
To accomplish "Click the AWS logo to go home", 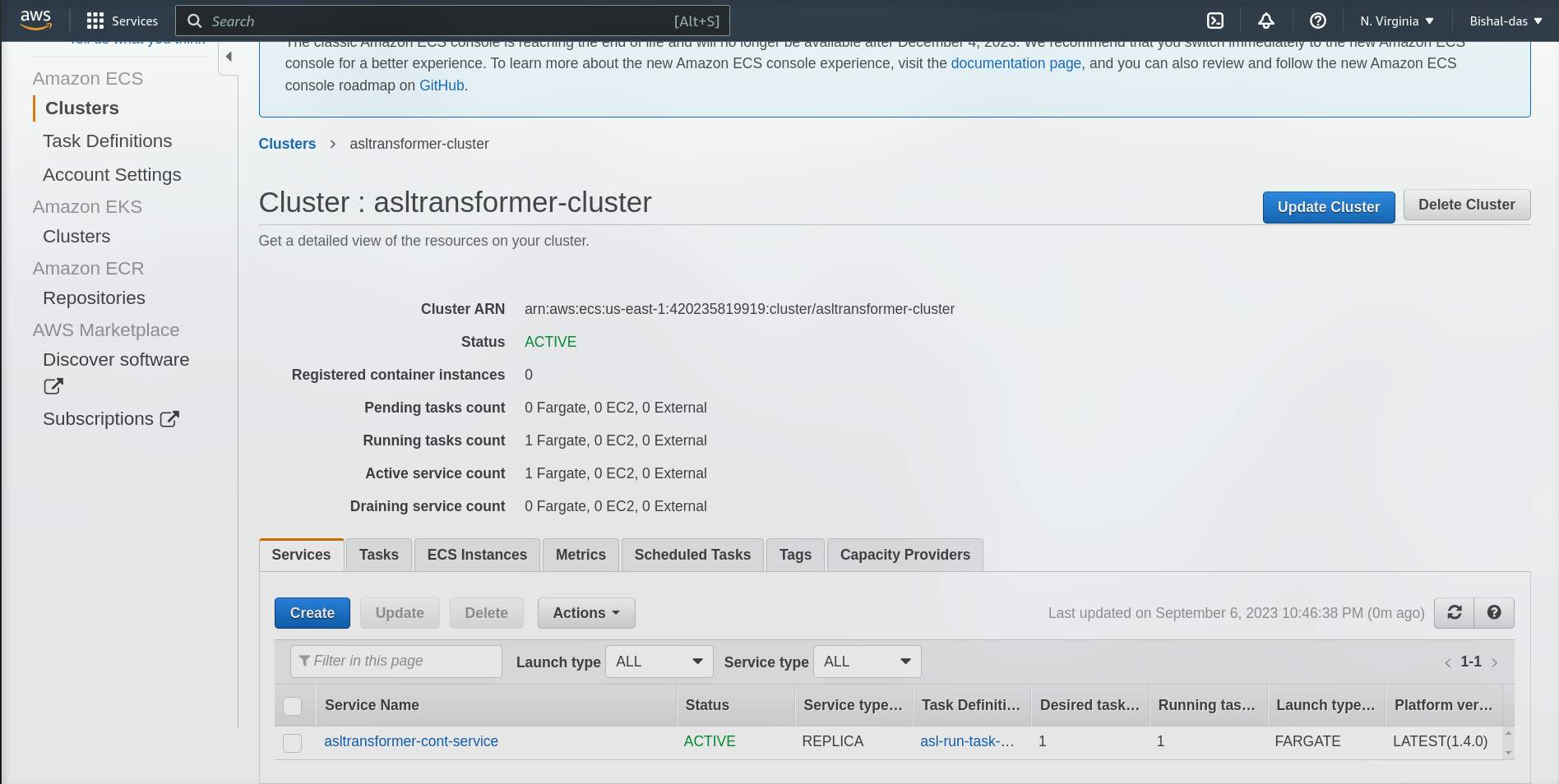I will point(35,20).
